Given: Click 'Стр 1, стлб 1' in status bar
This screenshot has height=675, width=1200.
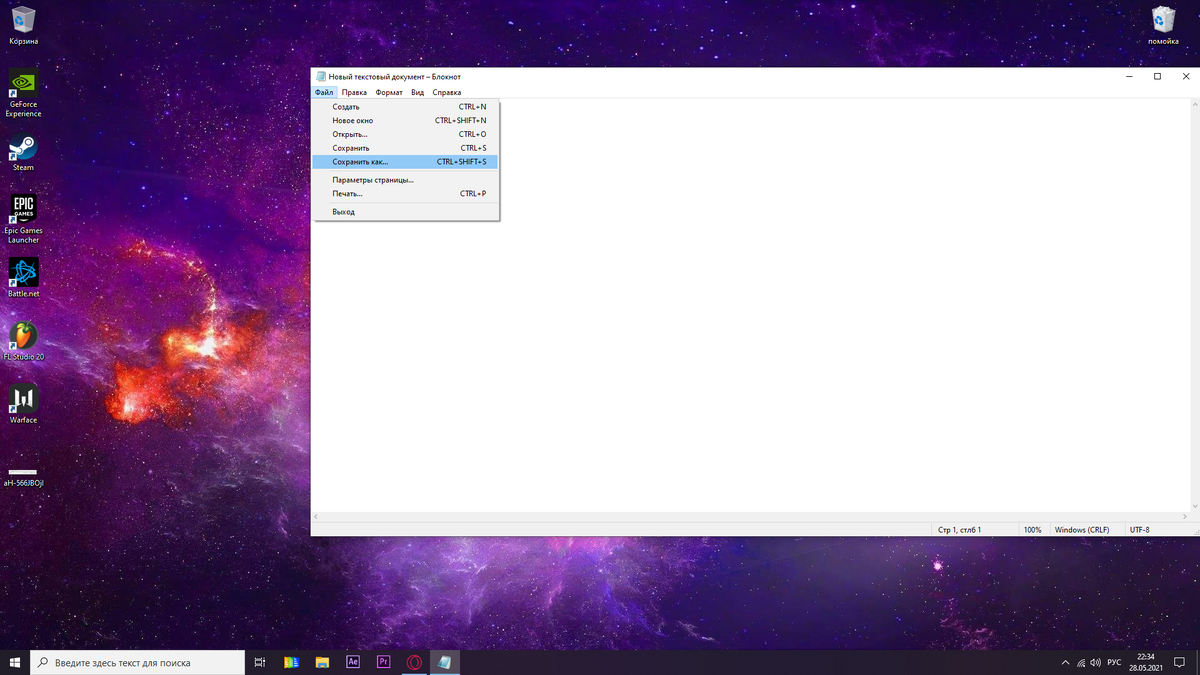Looking at the screenshot, I should [960, 529].
